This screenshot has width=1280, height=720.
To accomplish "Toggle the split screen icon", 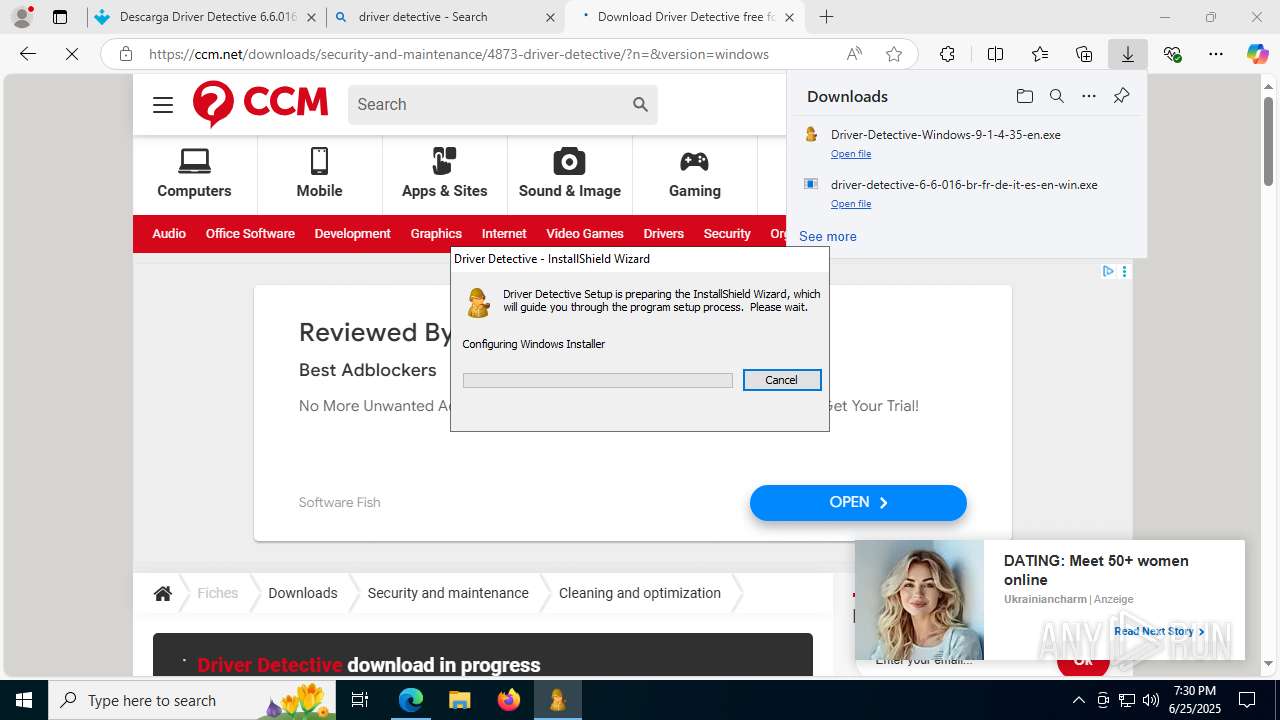I will [x=995, y=54].
